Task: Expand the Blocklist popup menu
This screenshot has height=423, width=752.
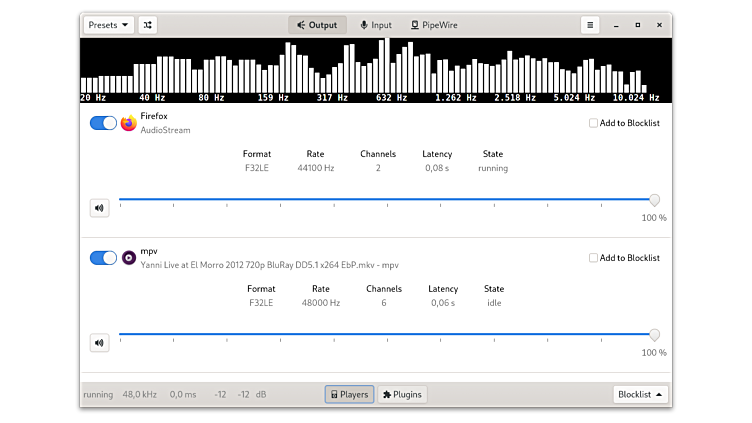Action: 640,394
